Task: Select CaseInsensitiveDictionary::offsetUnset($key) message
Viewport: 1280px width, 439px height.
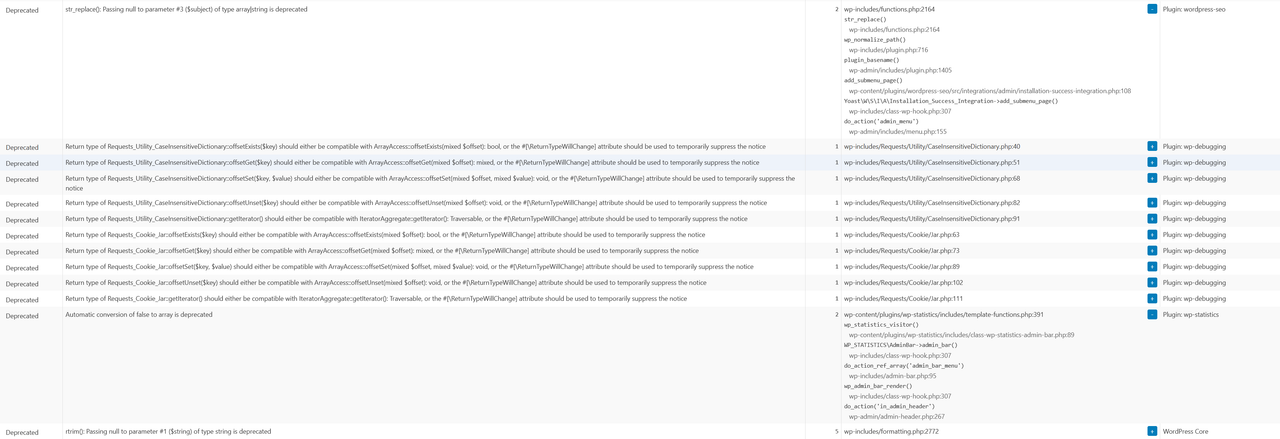Action: click(416, 202)
